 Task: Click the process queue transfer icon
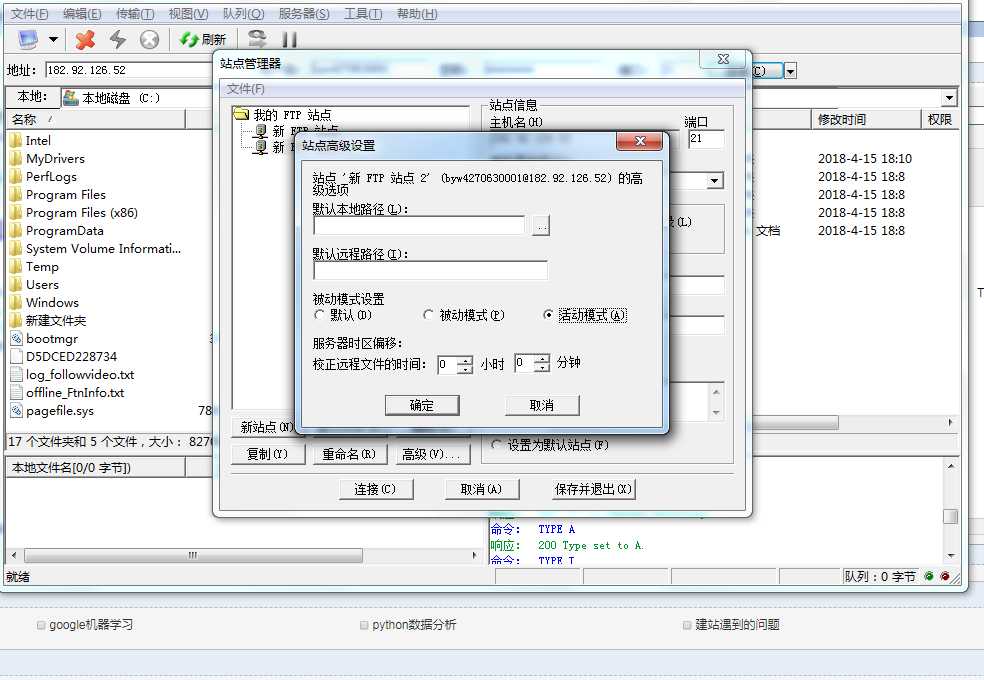[x=257, y=40]
